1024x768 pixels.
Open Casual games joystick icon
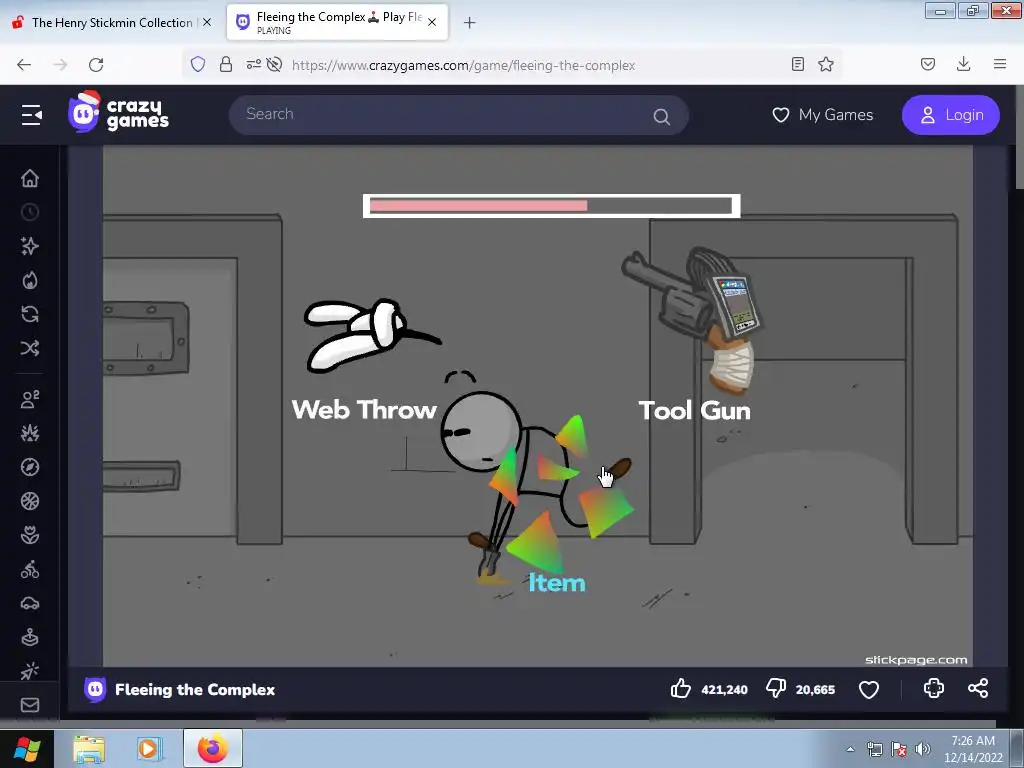[30, 637]
